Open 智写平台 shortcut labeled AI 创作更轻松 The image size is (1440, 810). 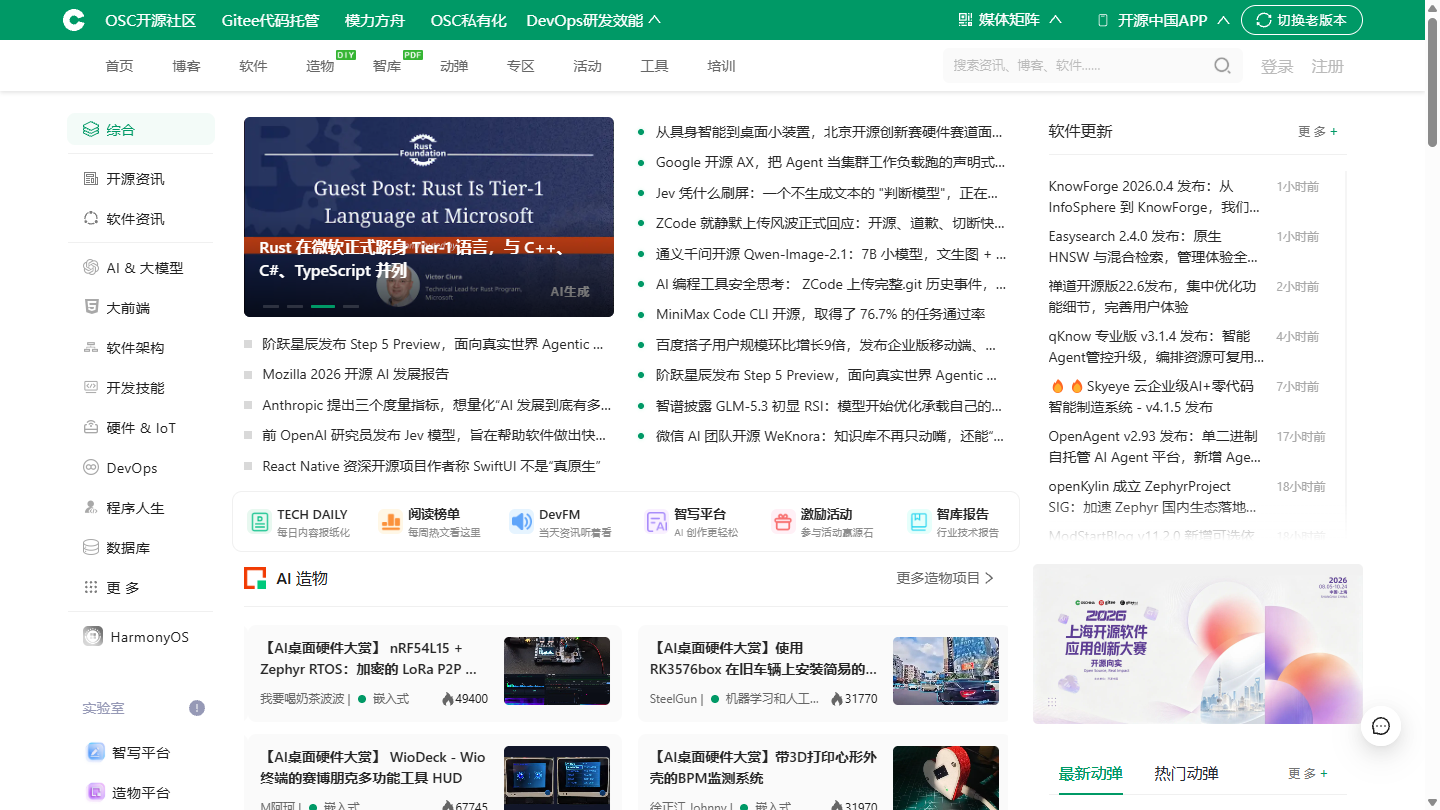click(692, 522)
